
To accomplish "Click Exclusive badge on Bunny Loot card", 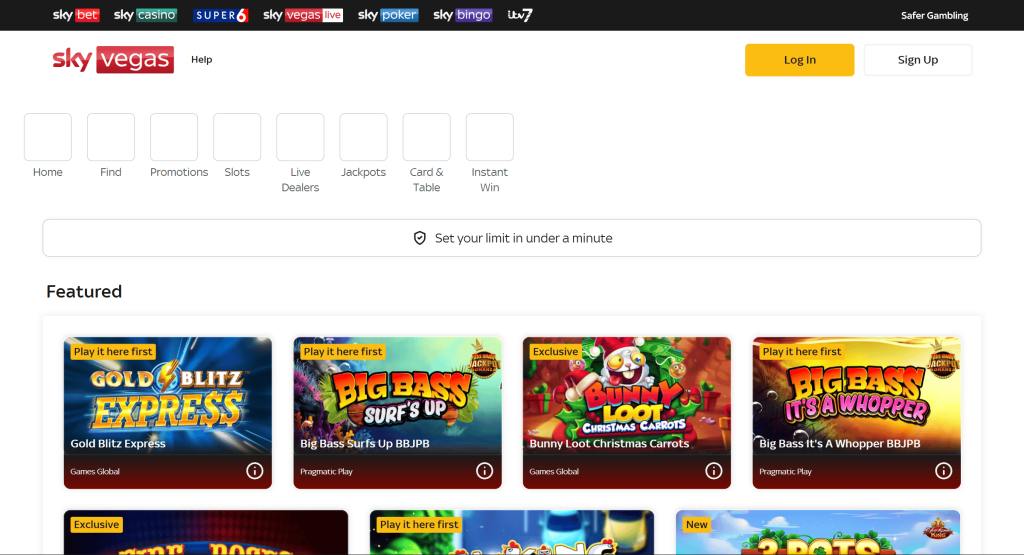I will coord(556,351).
